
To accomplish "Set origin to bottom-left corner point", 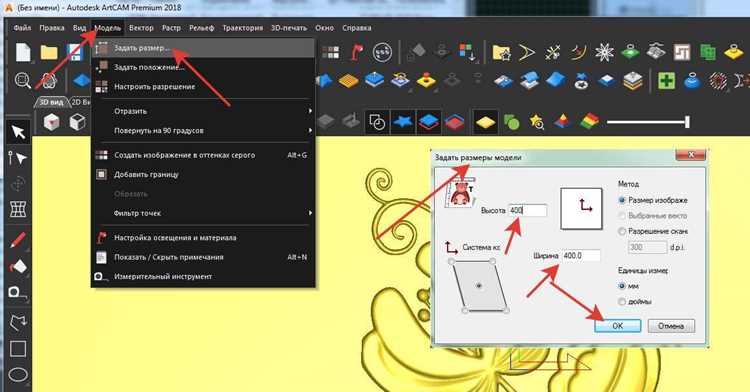I will click(x=465, y=311).
